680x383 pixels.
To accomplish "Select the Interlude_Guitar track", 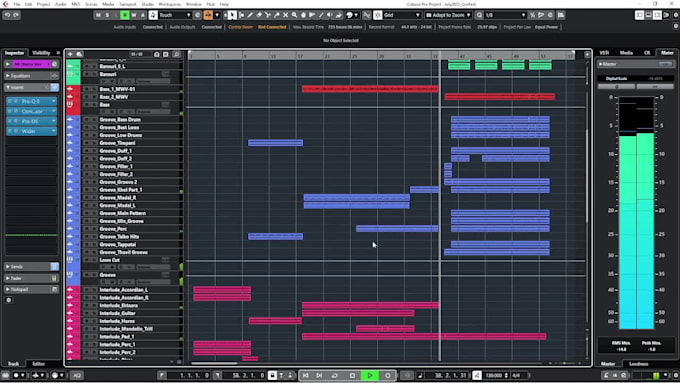I will click(117, 313).
